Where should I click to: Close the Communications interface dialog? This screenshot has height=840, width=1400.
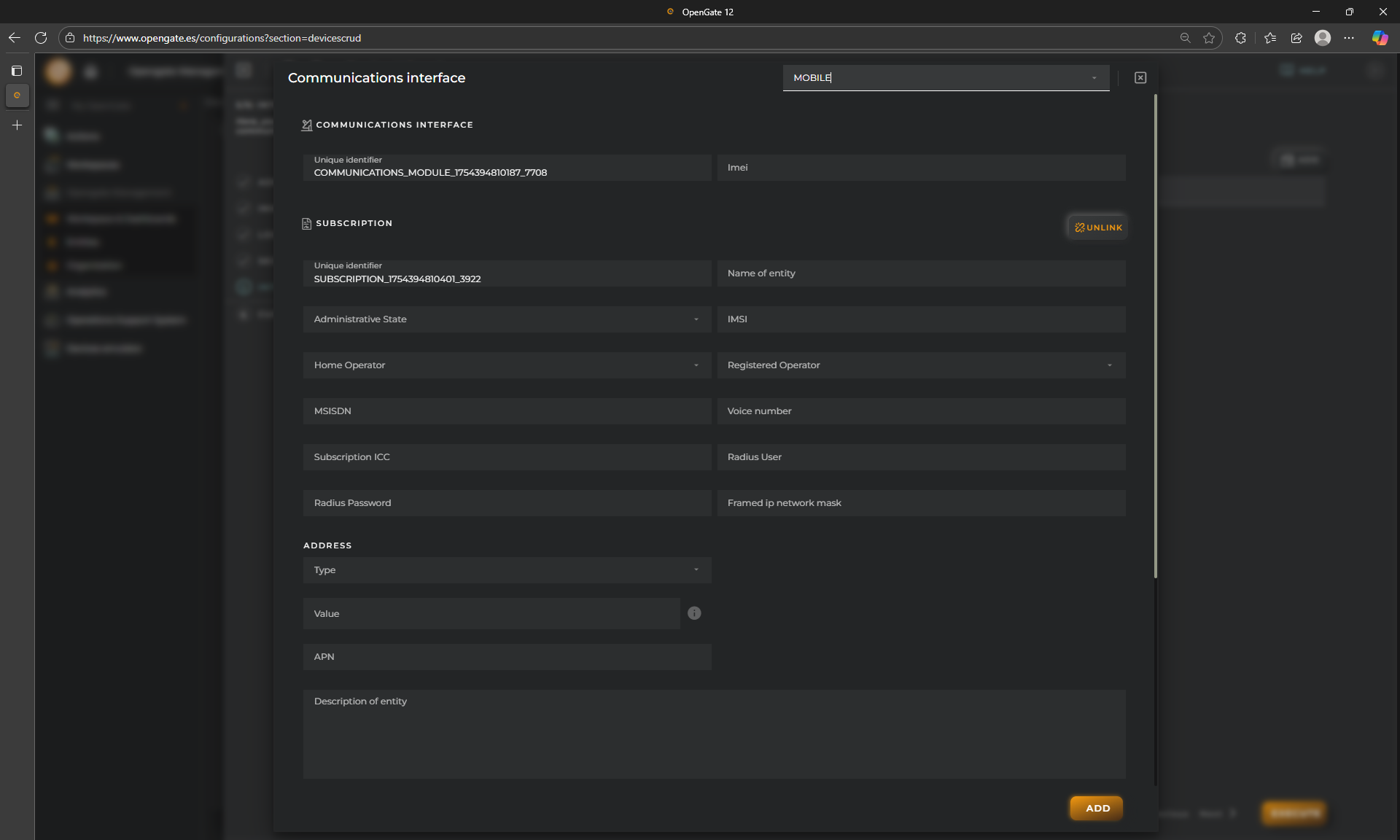pyautogui.click(x=1140, y=78)
